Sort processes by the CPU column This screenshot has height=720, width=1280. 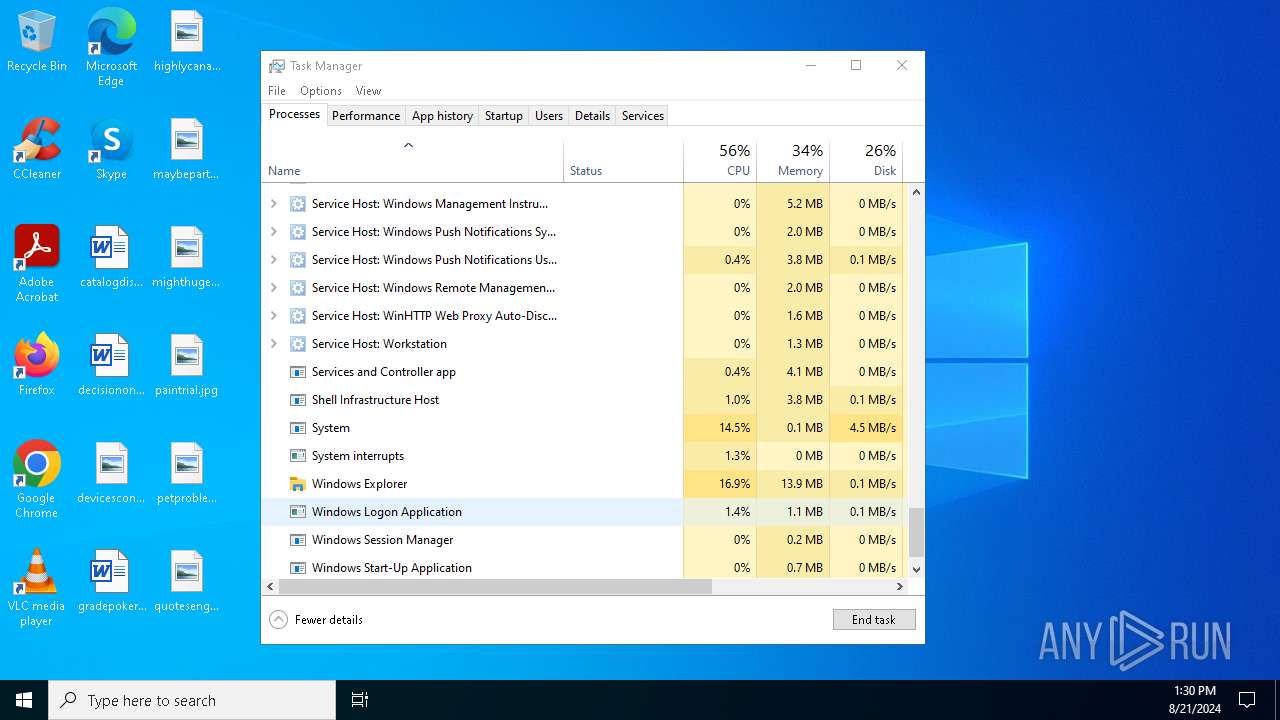pyautogui.click(x=720, y=161)
